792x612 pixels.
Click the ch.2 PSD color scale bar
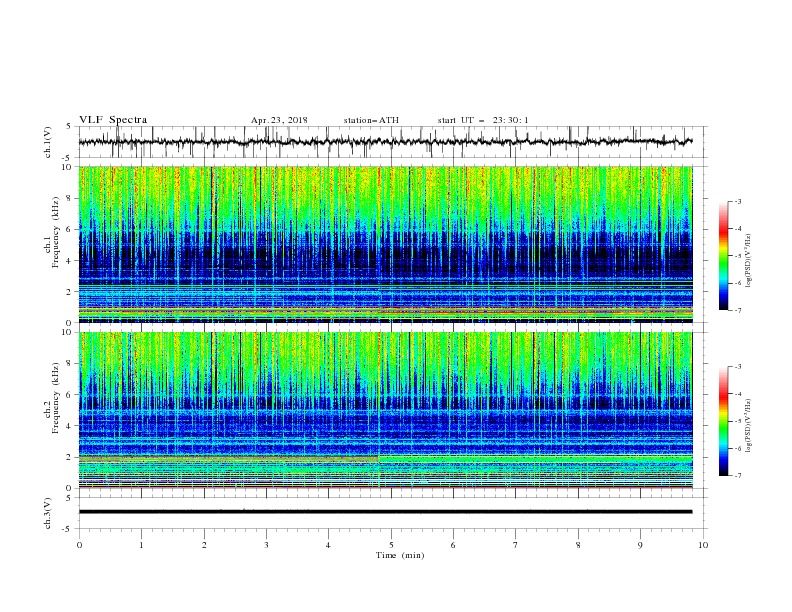point(724,421)
